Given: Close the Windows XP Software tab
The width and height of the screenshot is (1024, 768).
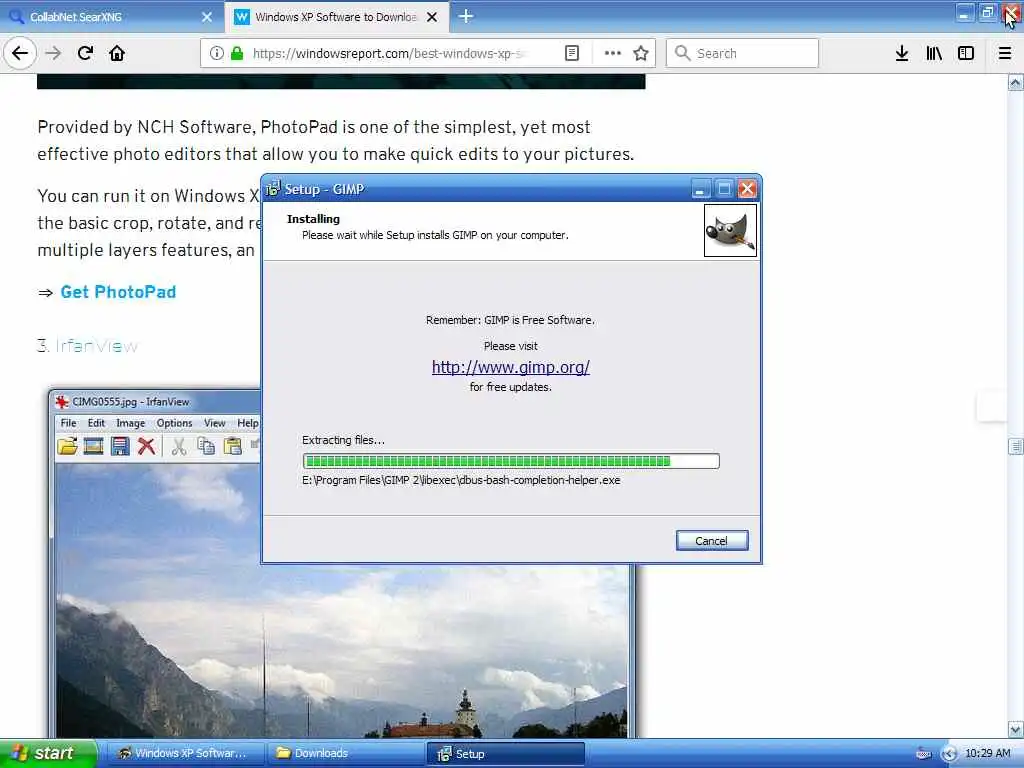Looking at the screenshot, I should coord(432,17).
